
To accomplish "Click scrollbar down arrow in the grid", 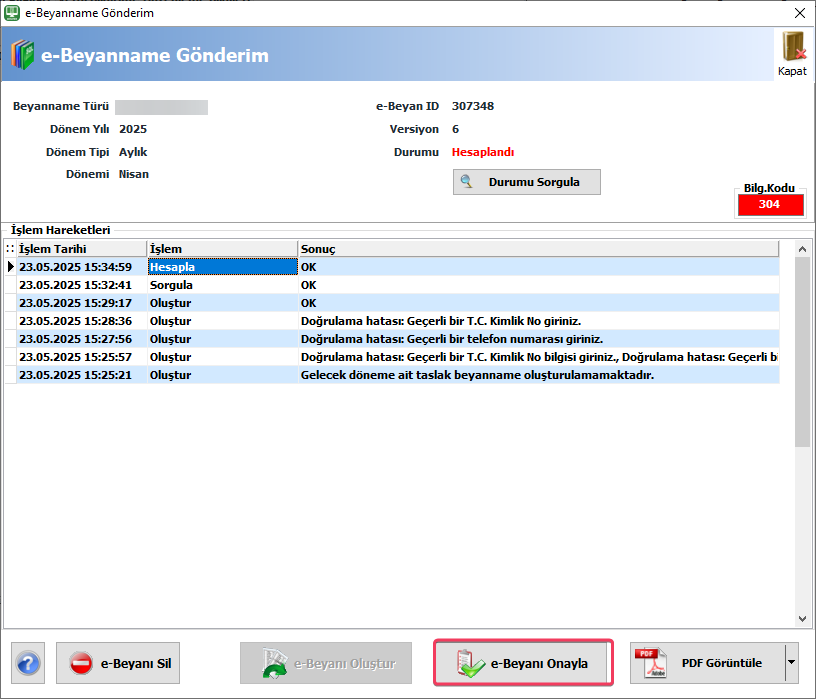I will [802, 618].
